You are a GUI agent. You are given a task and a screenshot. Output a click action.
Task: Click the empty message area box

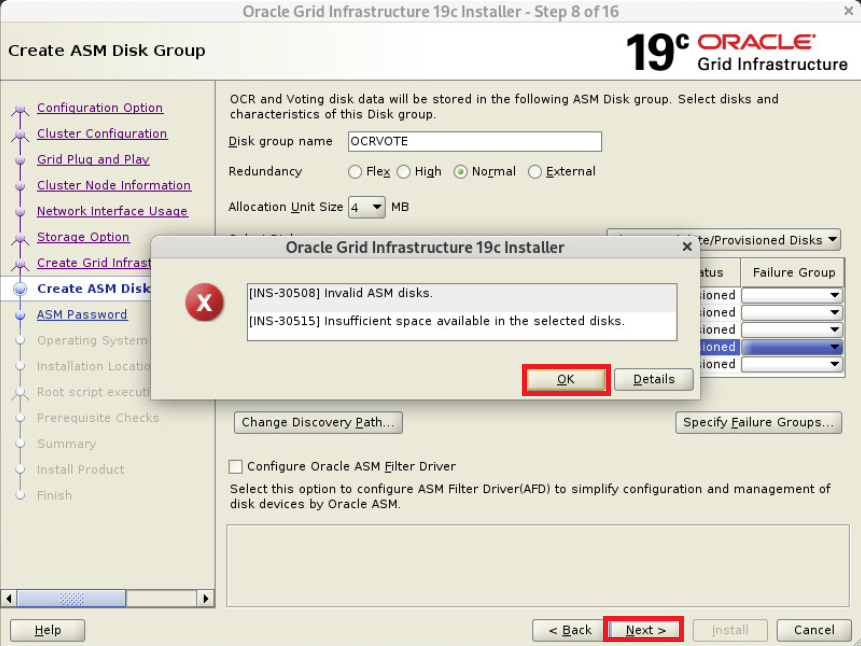tap(538, 565)
